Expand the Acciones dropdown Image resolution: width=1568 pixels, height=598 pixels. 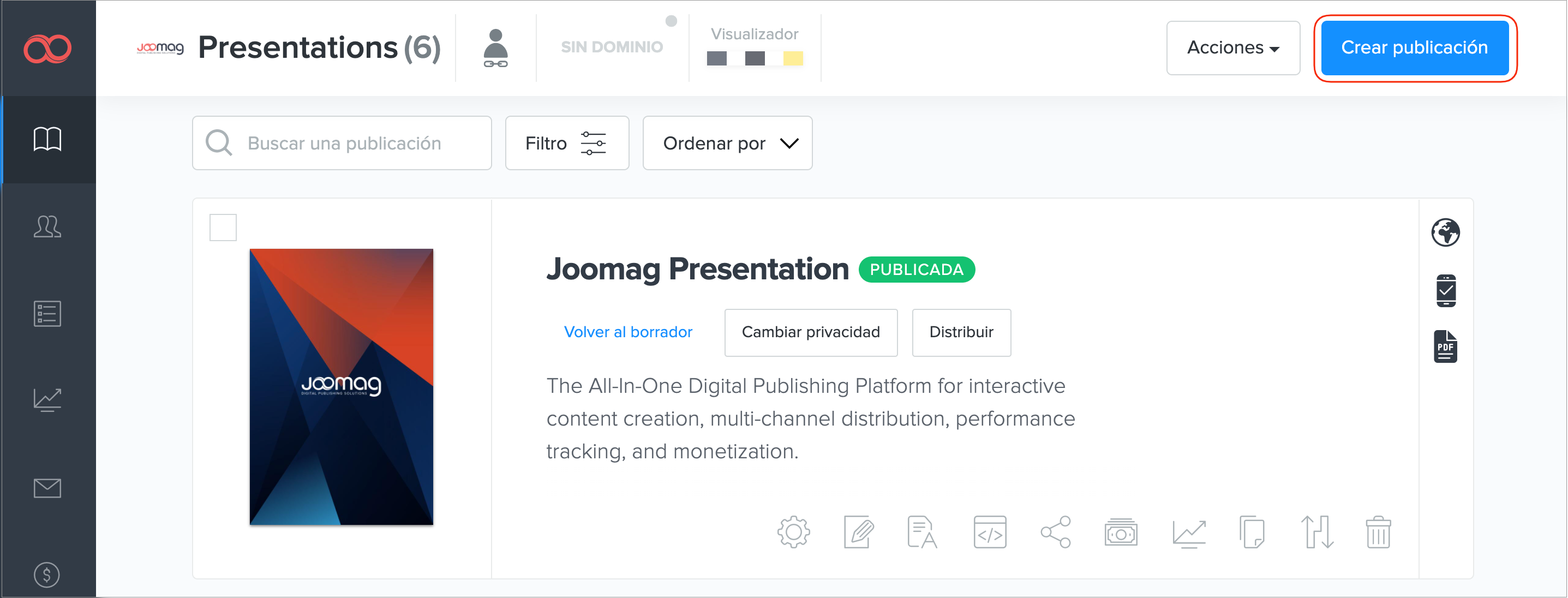pyautogui.click(x=1232, y=47)
